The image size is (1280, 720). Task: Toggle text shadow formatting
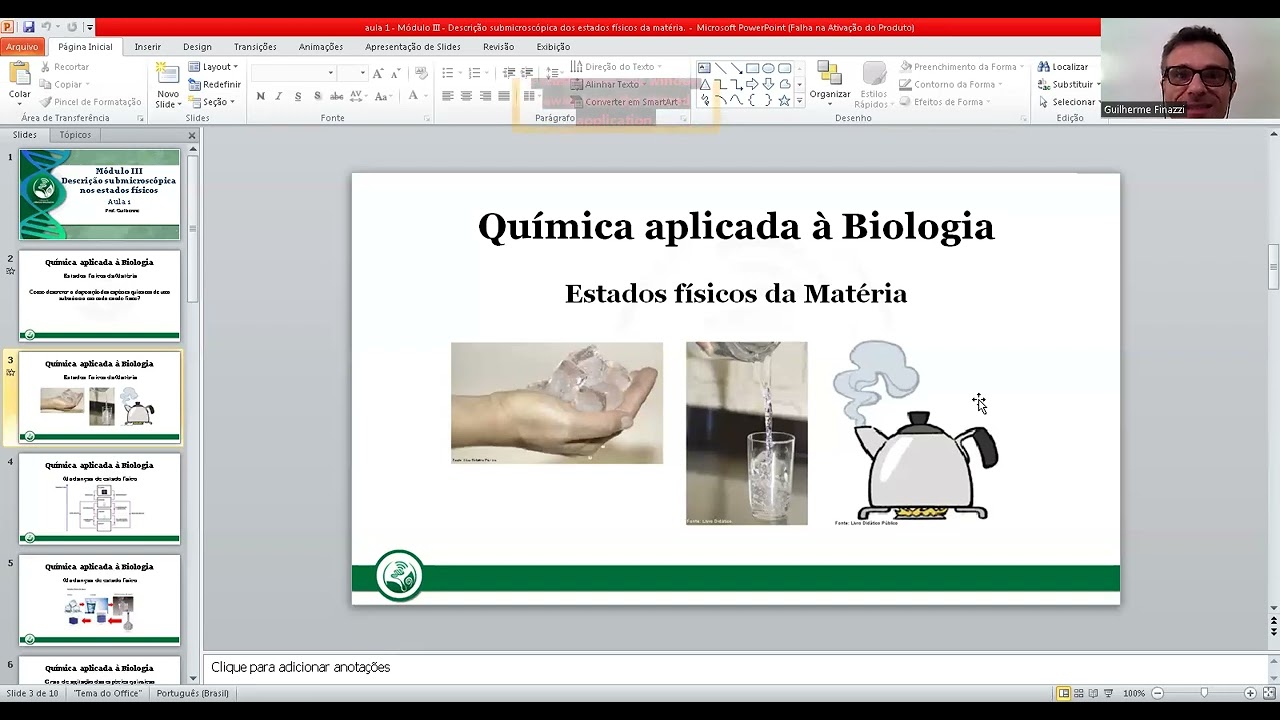(317, 96)
